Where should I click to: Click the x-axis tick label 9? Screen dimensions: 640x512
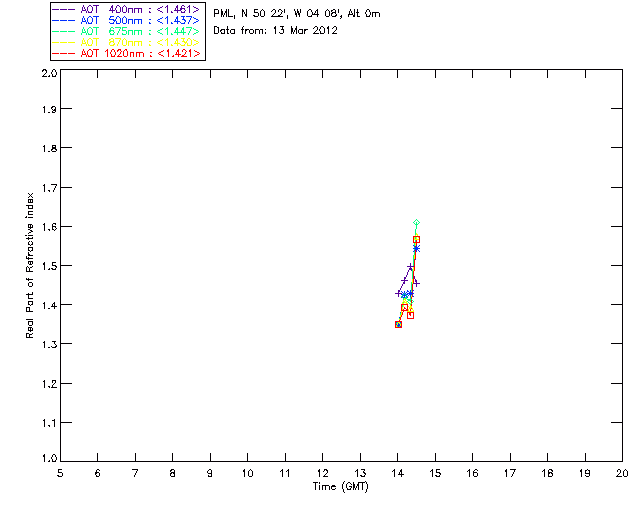[x=210, y=473]
